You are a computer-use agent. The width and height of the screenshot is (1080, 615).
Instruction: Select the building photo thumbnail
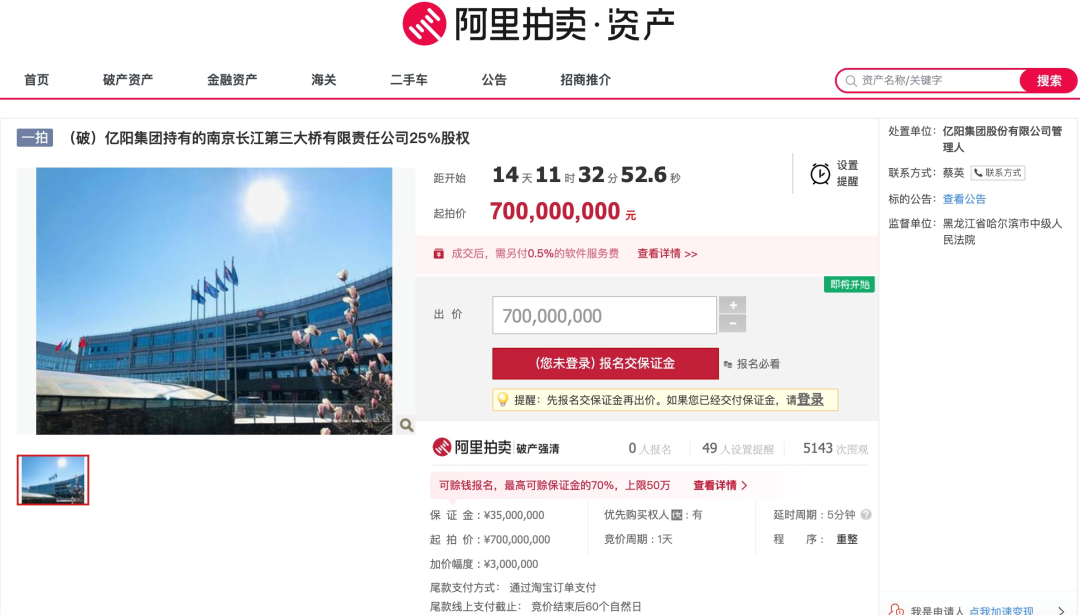click(x=53, y=480)
